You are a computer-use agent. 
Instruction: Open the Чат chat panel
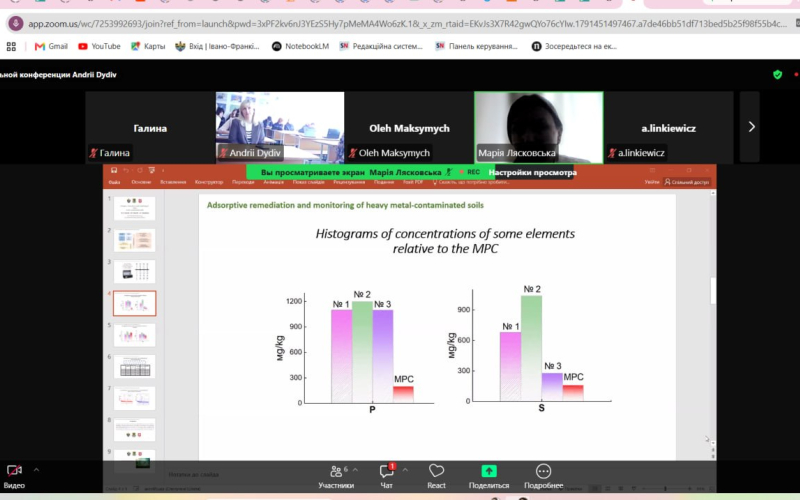pyautogui.click(x=386, y=477)
